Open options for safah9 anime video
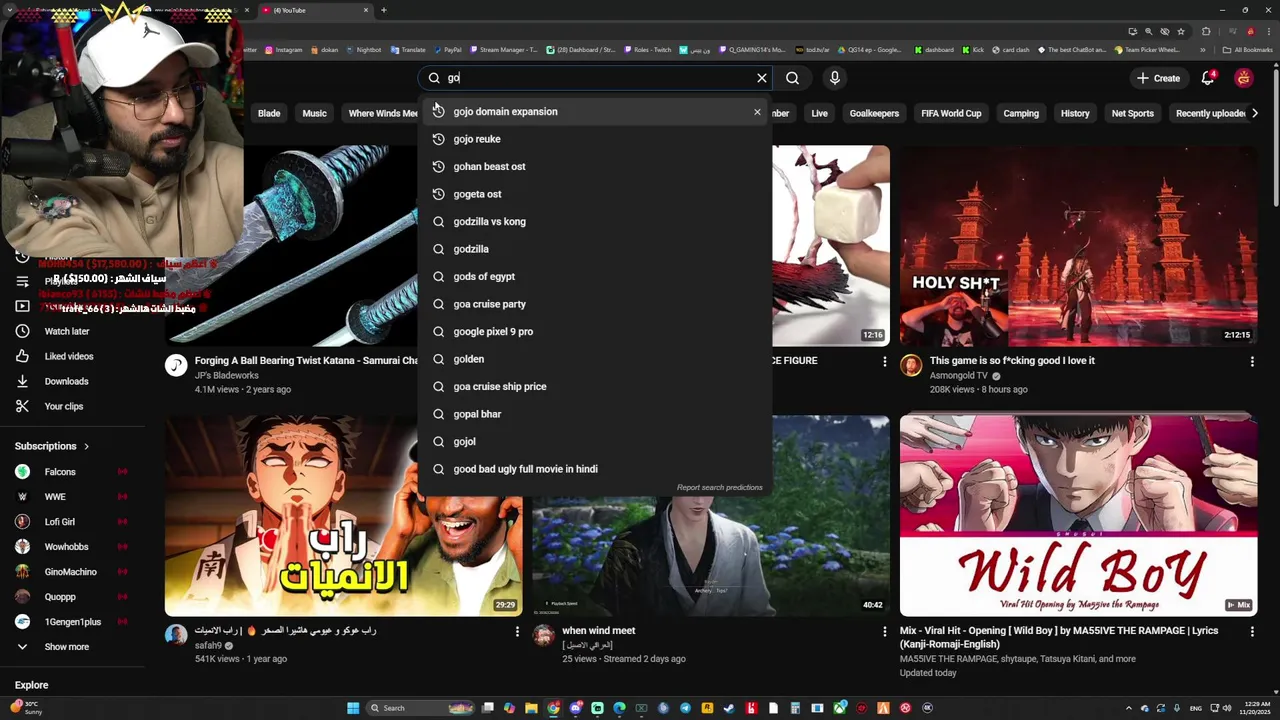The width and height of the screenshot is (1280, 720). [x=517, y=631]
